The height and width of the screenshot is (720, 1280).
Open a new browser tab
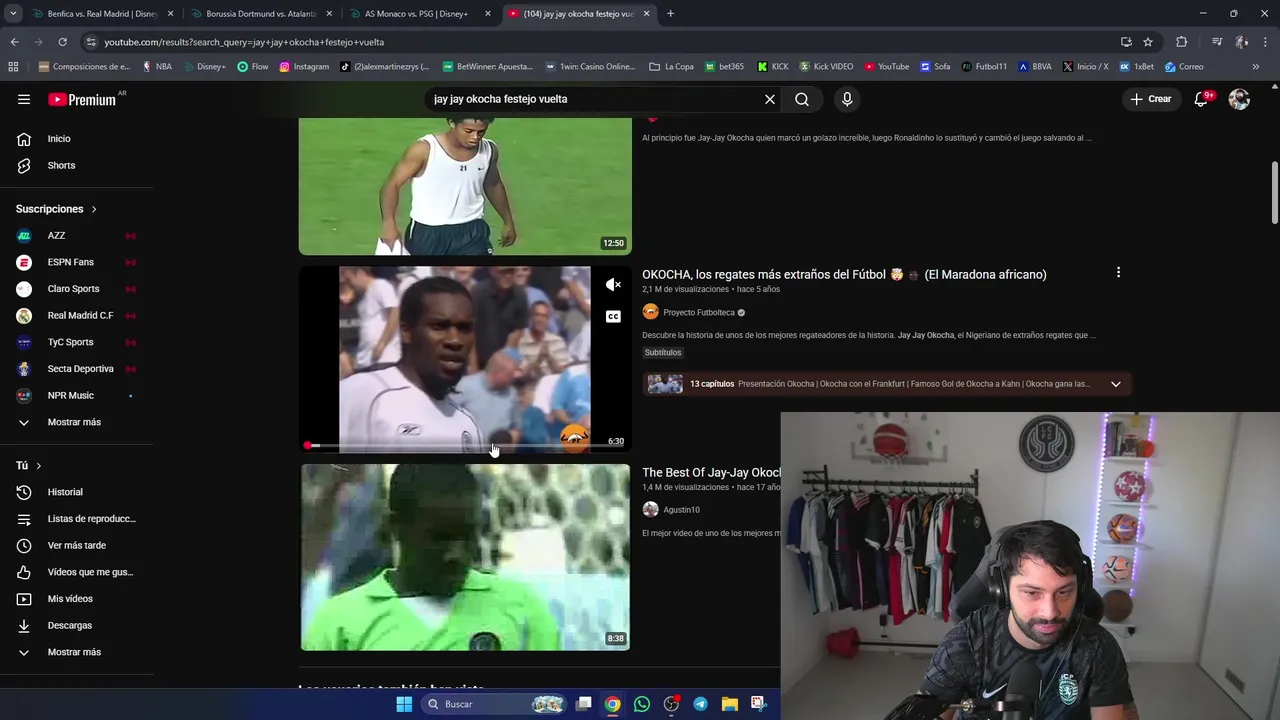point(670,14)
